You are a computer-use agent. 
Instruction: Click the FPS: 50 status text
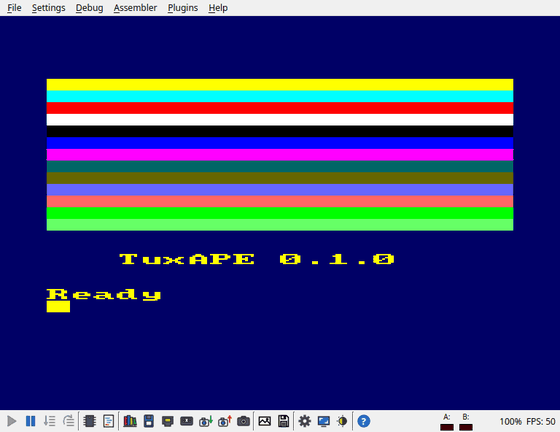(x=541, y=422)
